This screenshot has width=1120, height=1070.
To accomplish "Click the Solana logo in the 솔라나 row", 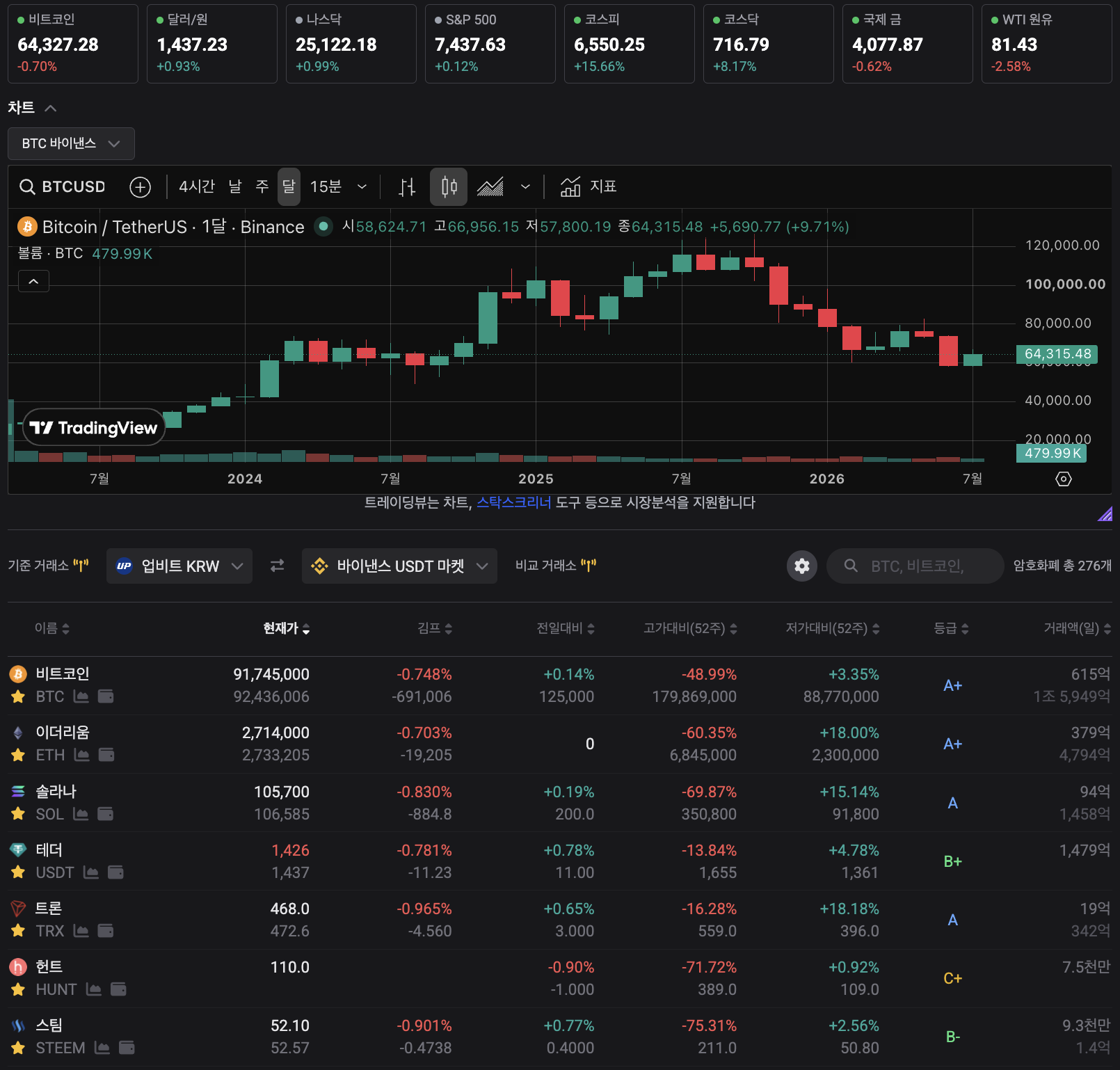I will point(18,791).
